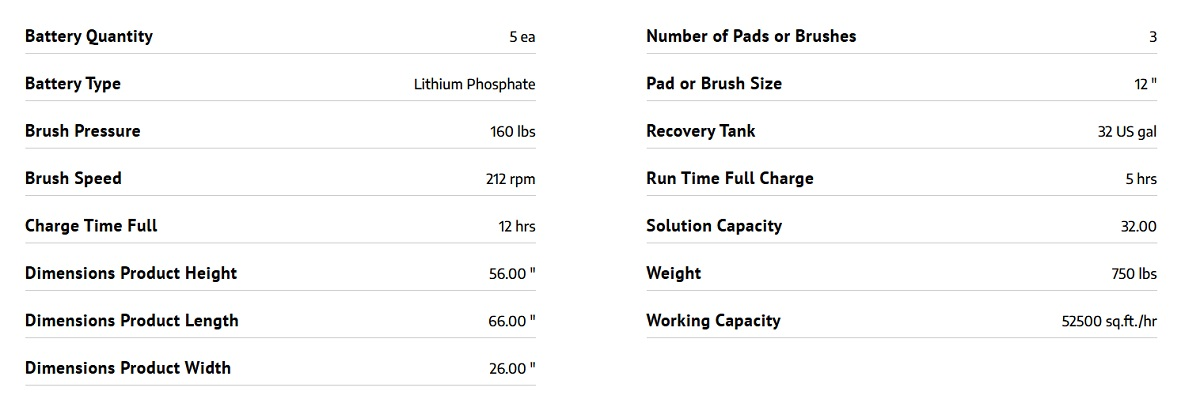The width and height of the screenshot is (1200, 414).
Task: Click the Battery Quantity label
Action: [x=89, y=37]
